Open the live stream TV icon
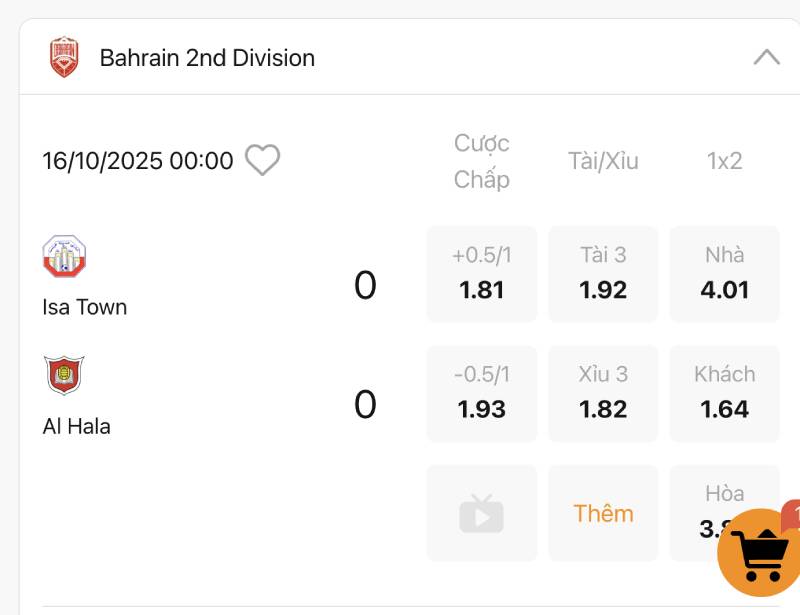Image resolution: width=800 pixels, height=615 pixels. (481, 513)
